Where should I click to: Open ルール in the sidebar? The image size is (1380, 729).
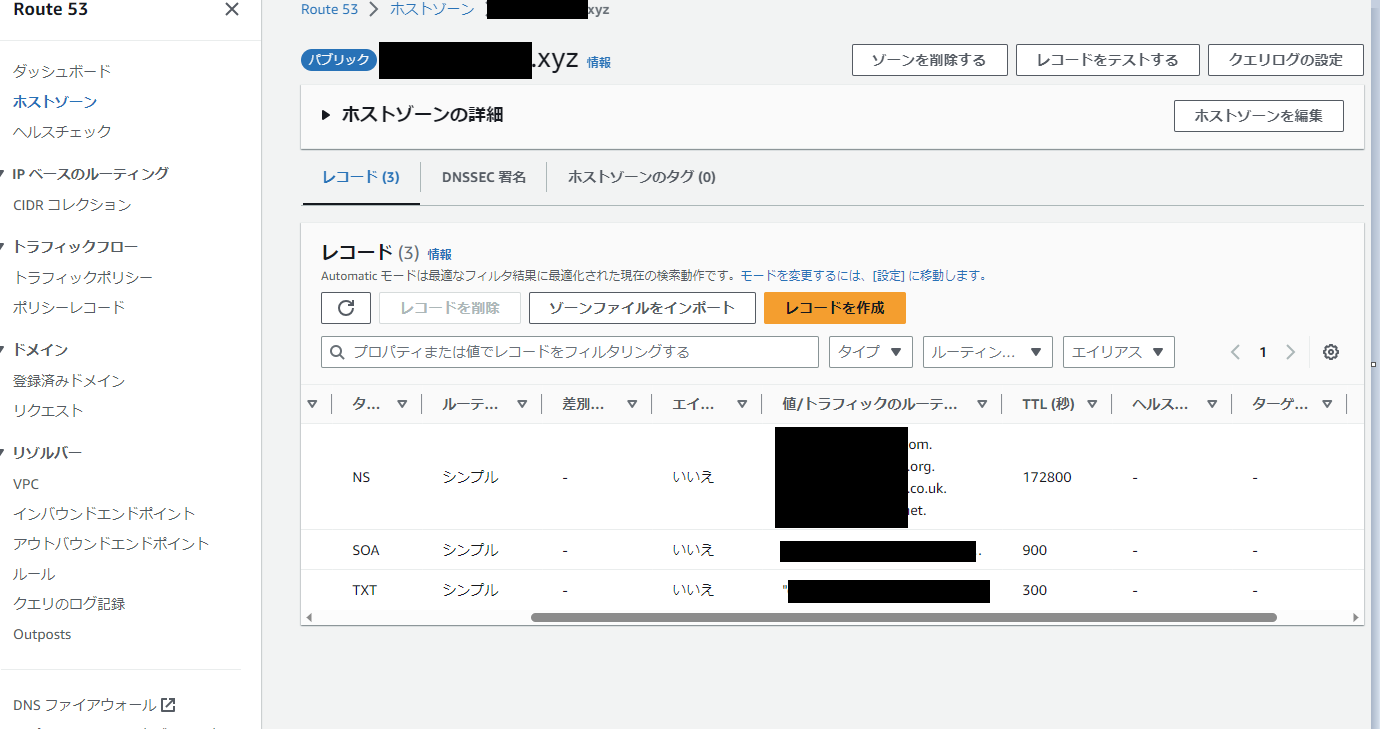34,574
